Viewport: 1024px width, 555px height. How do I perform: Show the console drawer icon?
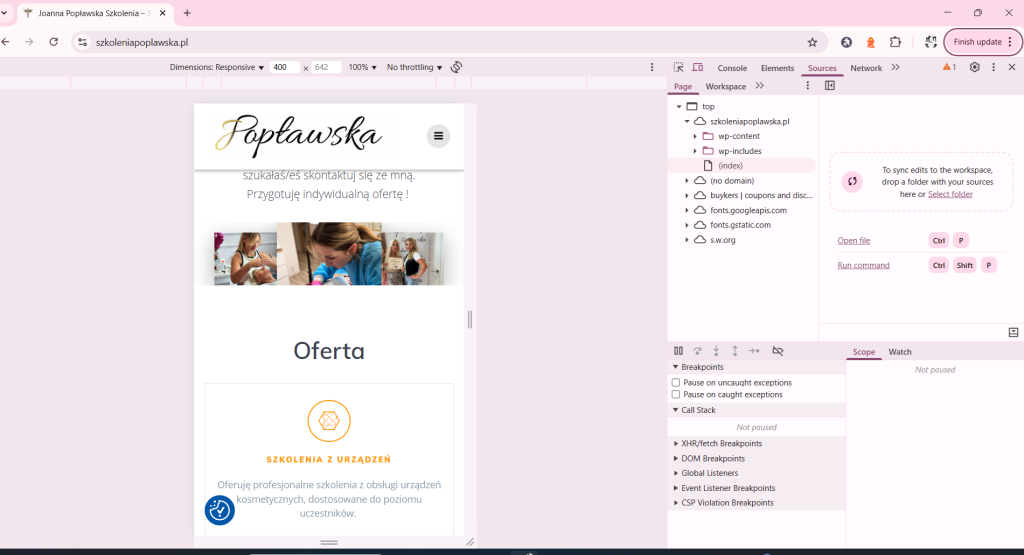[x=1013, y=332]
